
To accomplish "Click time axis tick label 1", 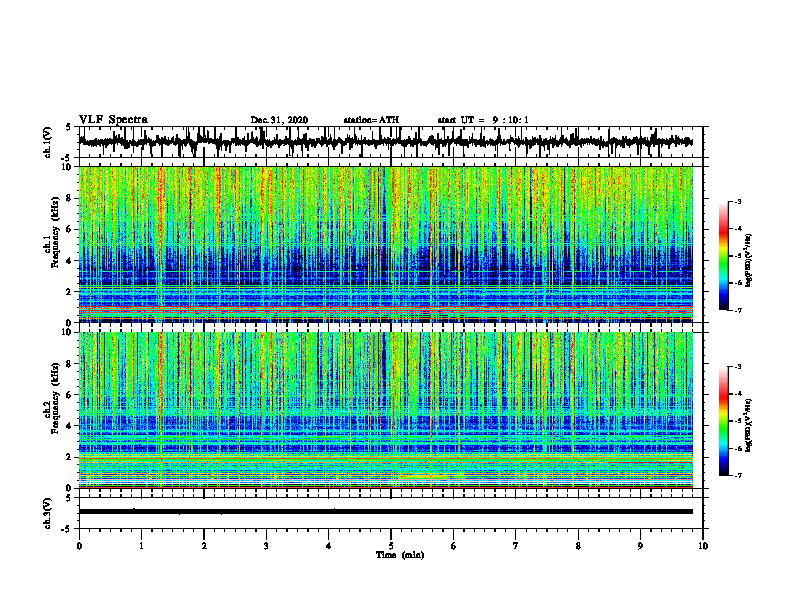I will 141,546.
